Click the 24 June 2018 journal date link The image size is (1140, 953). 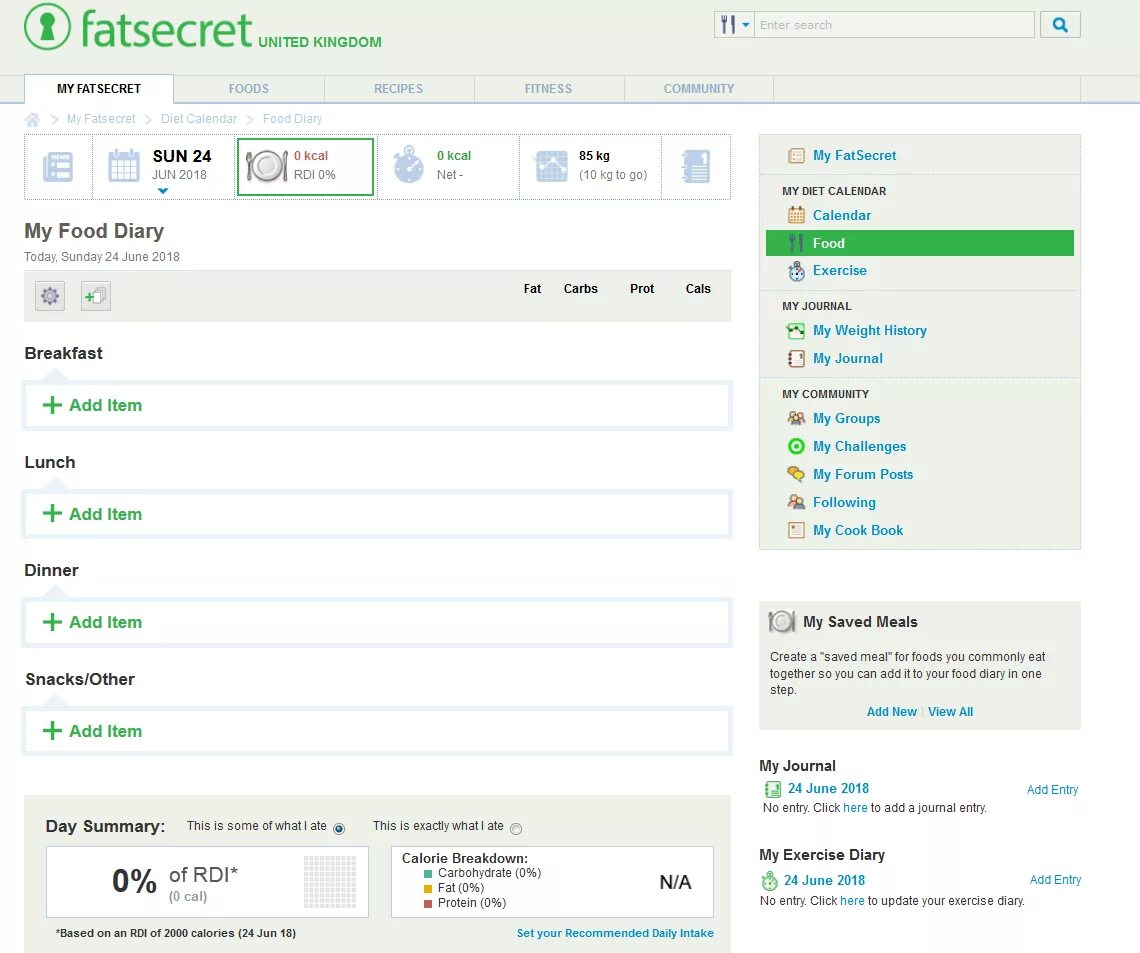(828, 789)
